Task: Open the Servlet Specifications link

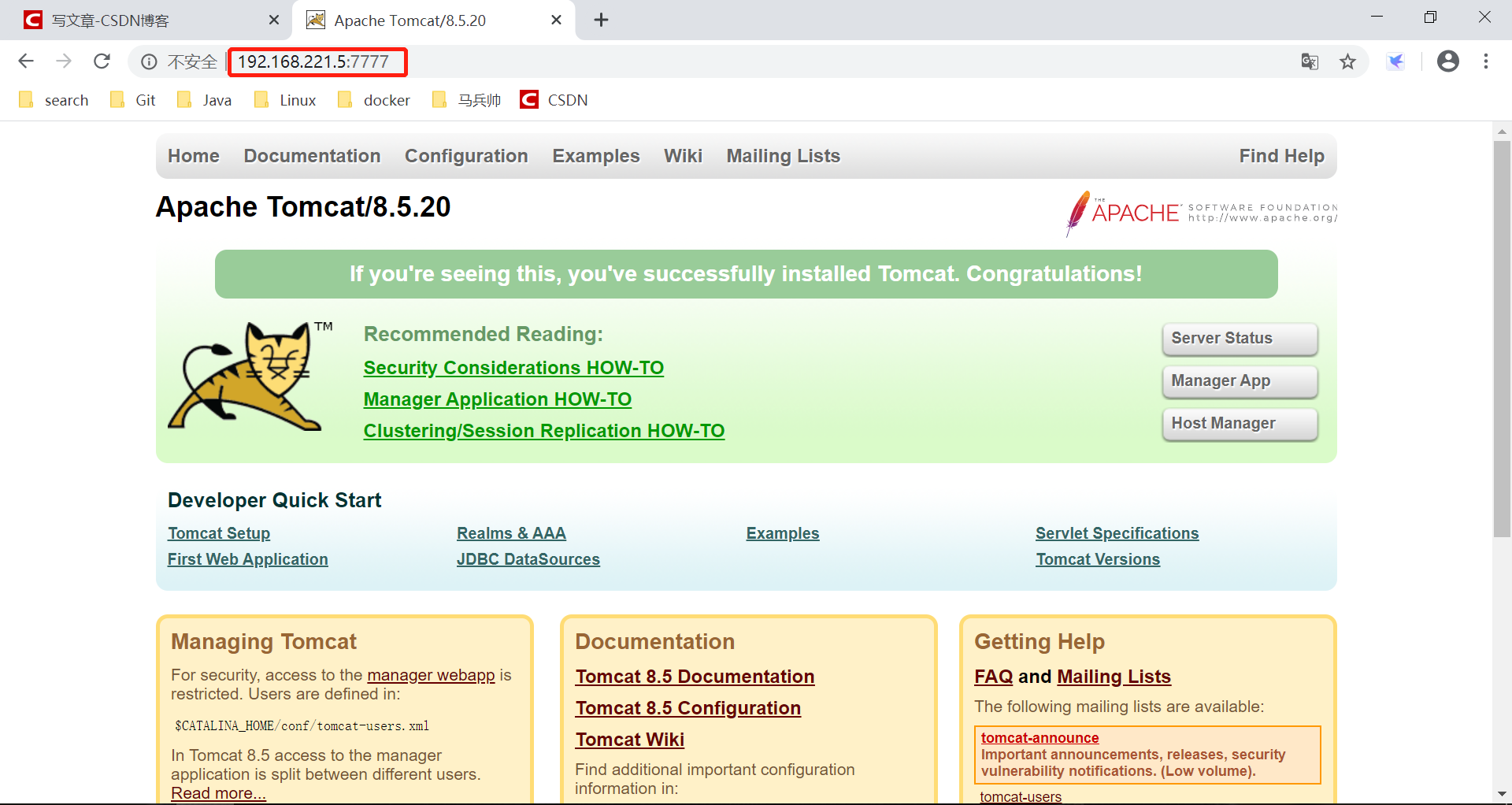Action: [x=1117, y=533]
